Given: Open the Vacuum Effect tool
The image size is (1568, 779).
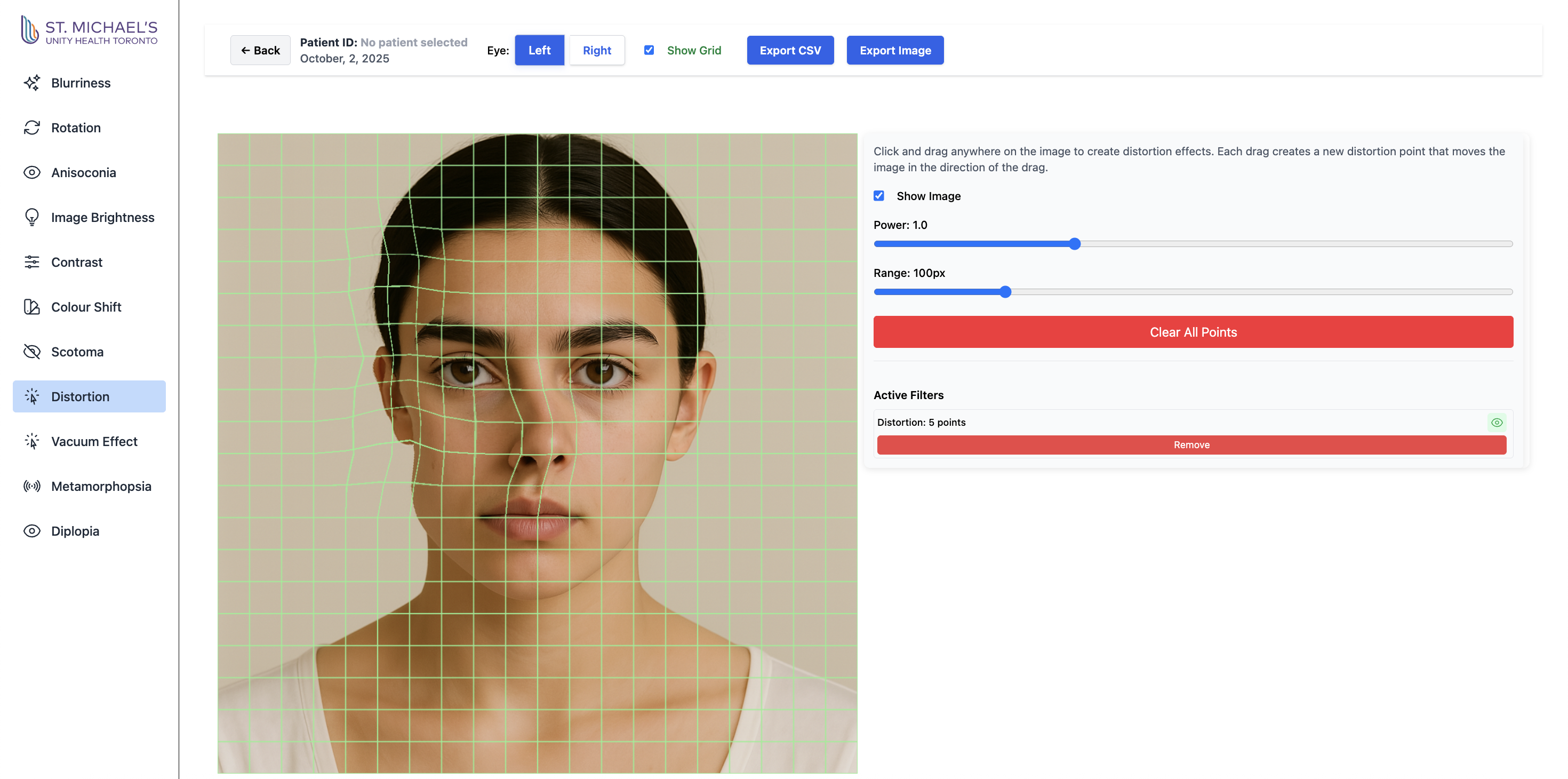Looking at the screenshot, I should 94,441.
